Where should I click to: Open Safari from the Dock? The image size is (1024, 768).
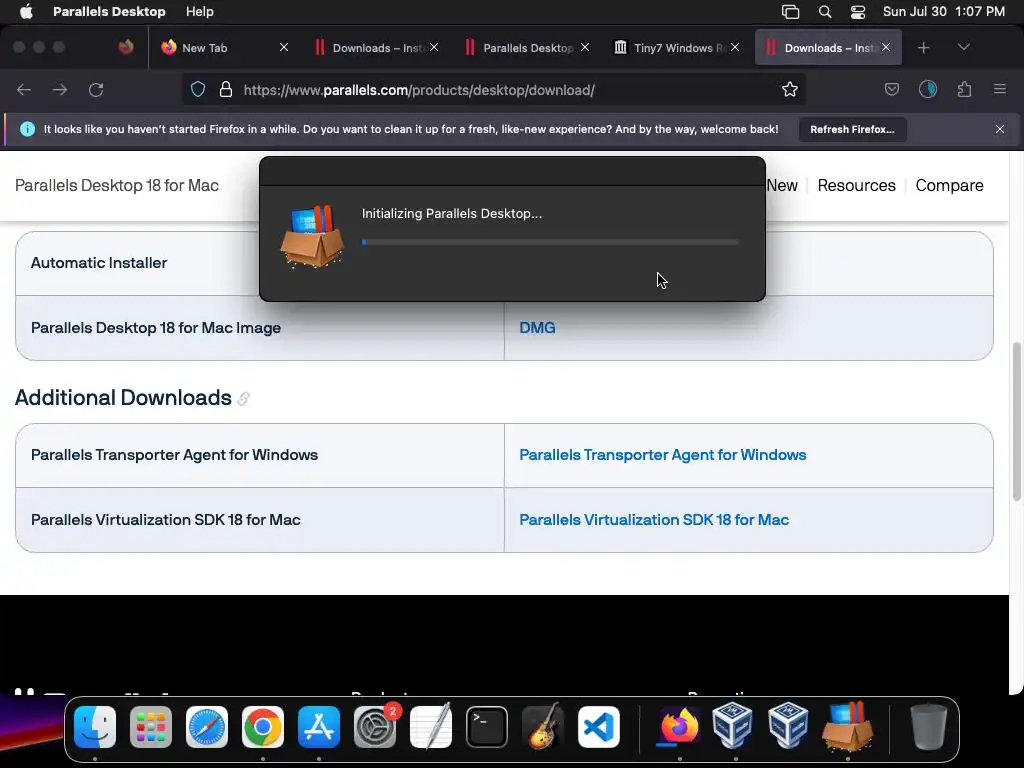tap(207, 727)
